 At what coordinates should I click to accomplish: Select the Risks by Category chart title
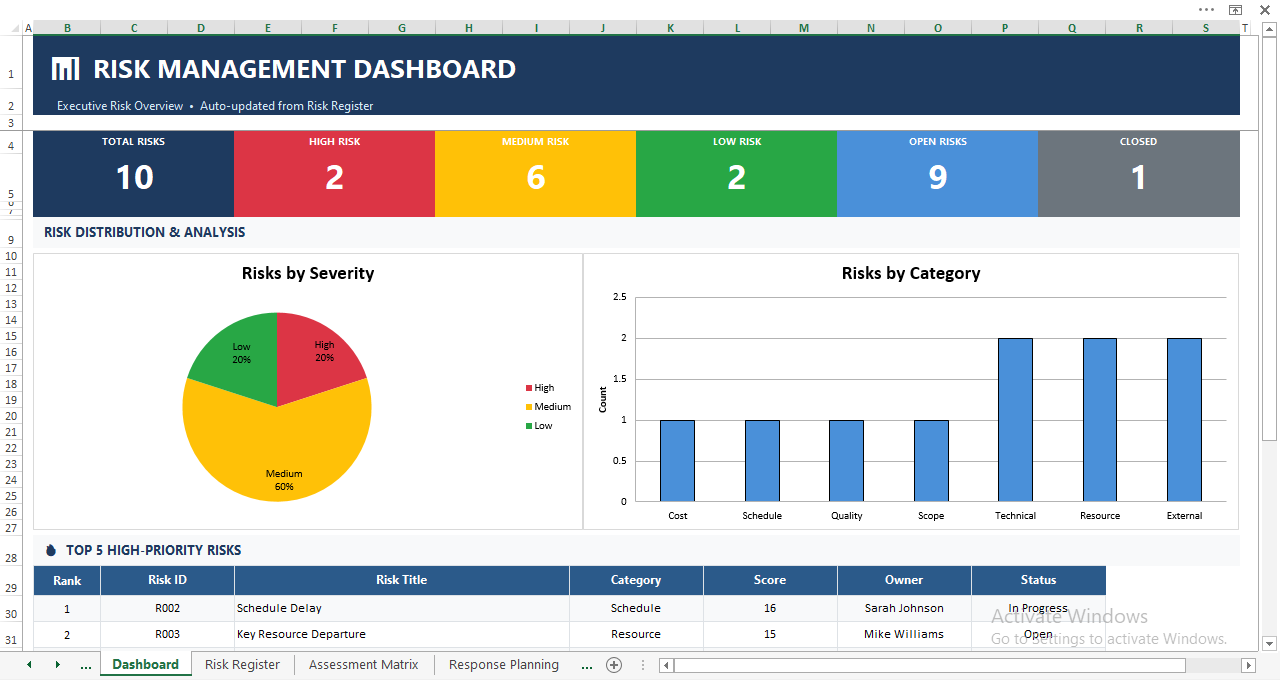point(911,273)
